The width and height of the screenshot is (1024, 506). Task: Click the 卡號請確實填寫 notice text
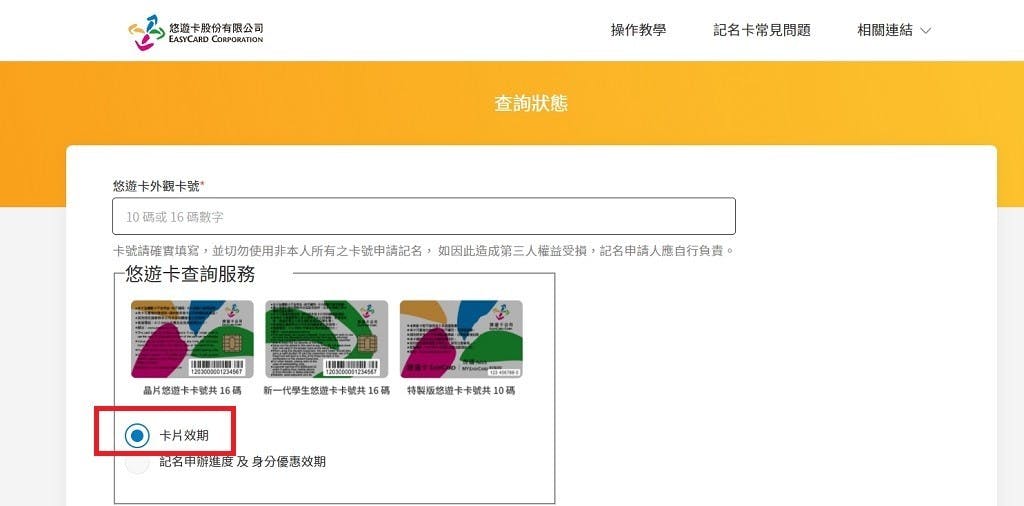[x=424, y=251]
